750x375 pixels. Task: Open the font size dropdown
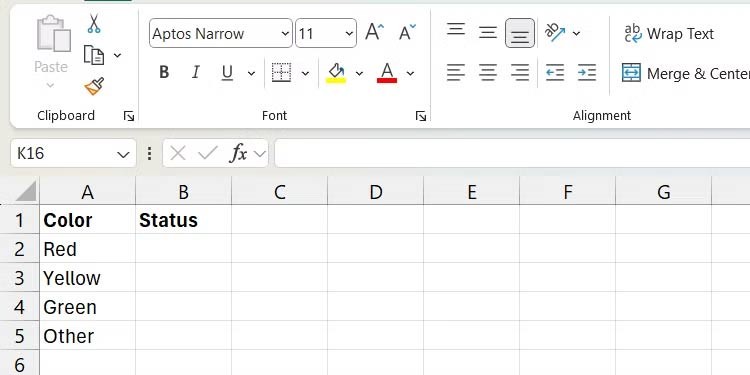coord(349,33)
